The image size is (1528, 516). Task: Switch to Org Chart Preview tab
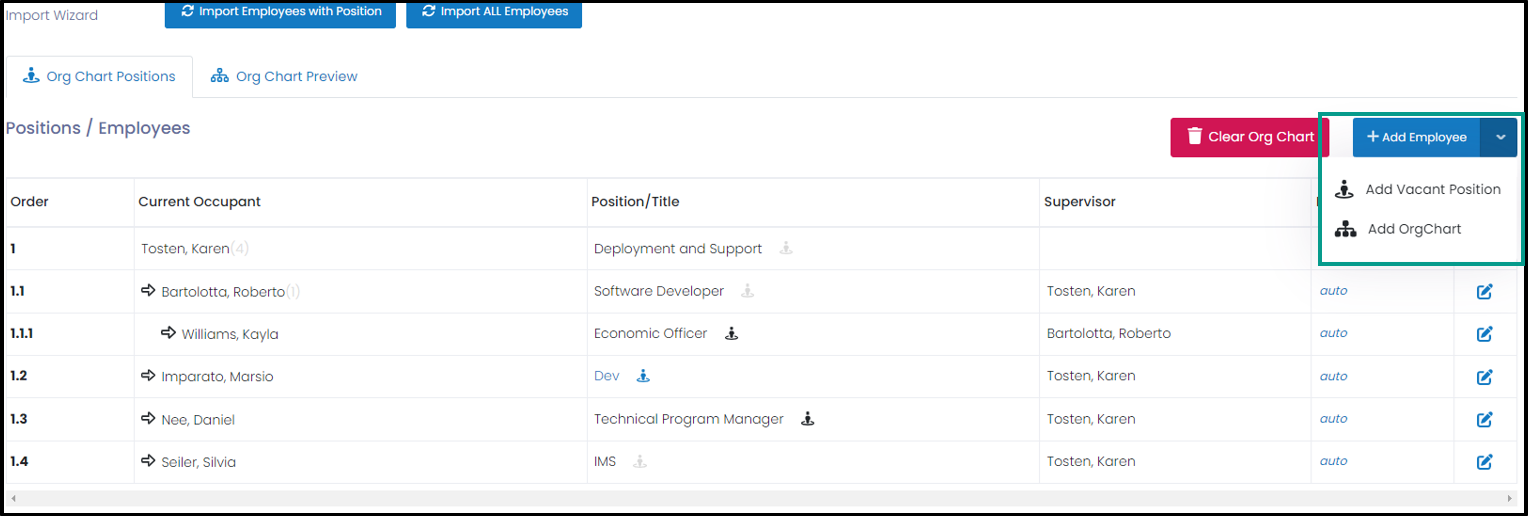click(284, 76)
